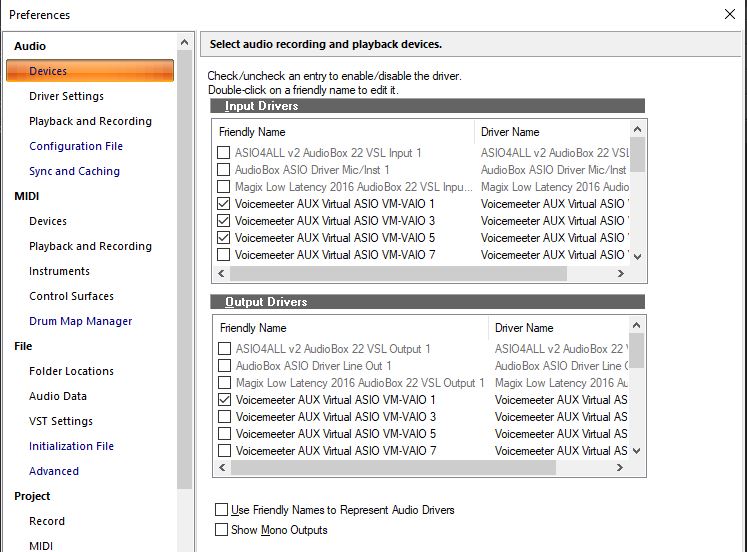Viewport: 747px width, 552px height.
Task: Open MIDI Playback and Recording page
Action: click(91, 246)
